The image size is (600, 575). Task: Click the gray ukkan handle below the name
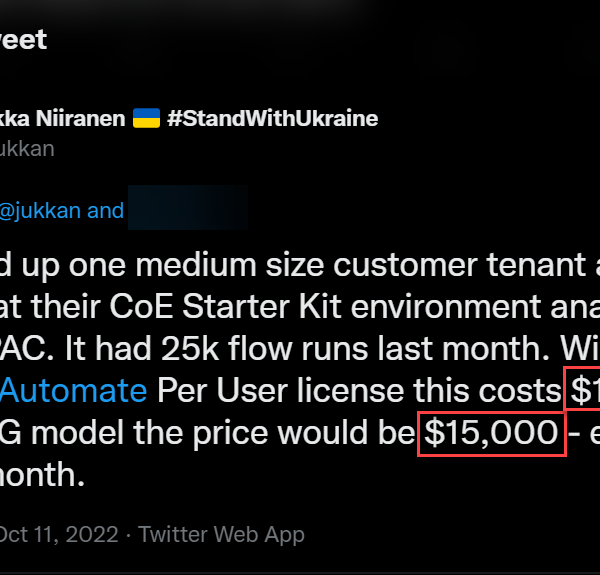point(28,149)
